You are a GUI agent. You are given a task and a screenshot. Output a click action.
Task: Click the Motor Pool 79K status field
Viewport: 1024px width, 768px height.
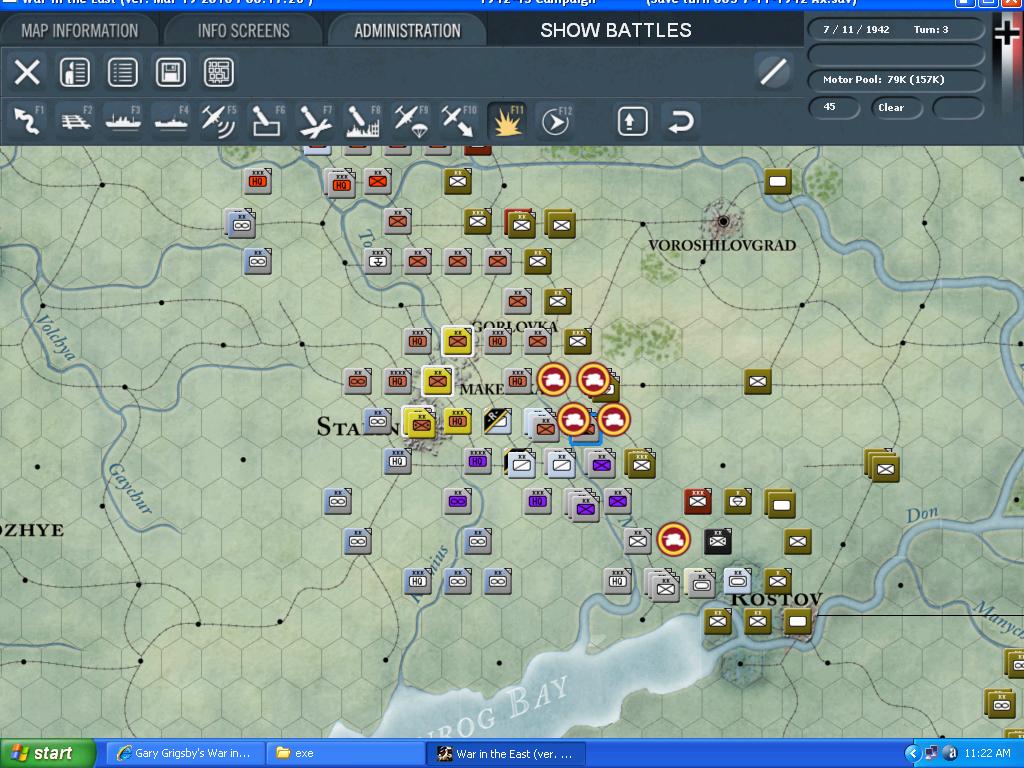pos(896,80)
